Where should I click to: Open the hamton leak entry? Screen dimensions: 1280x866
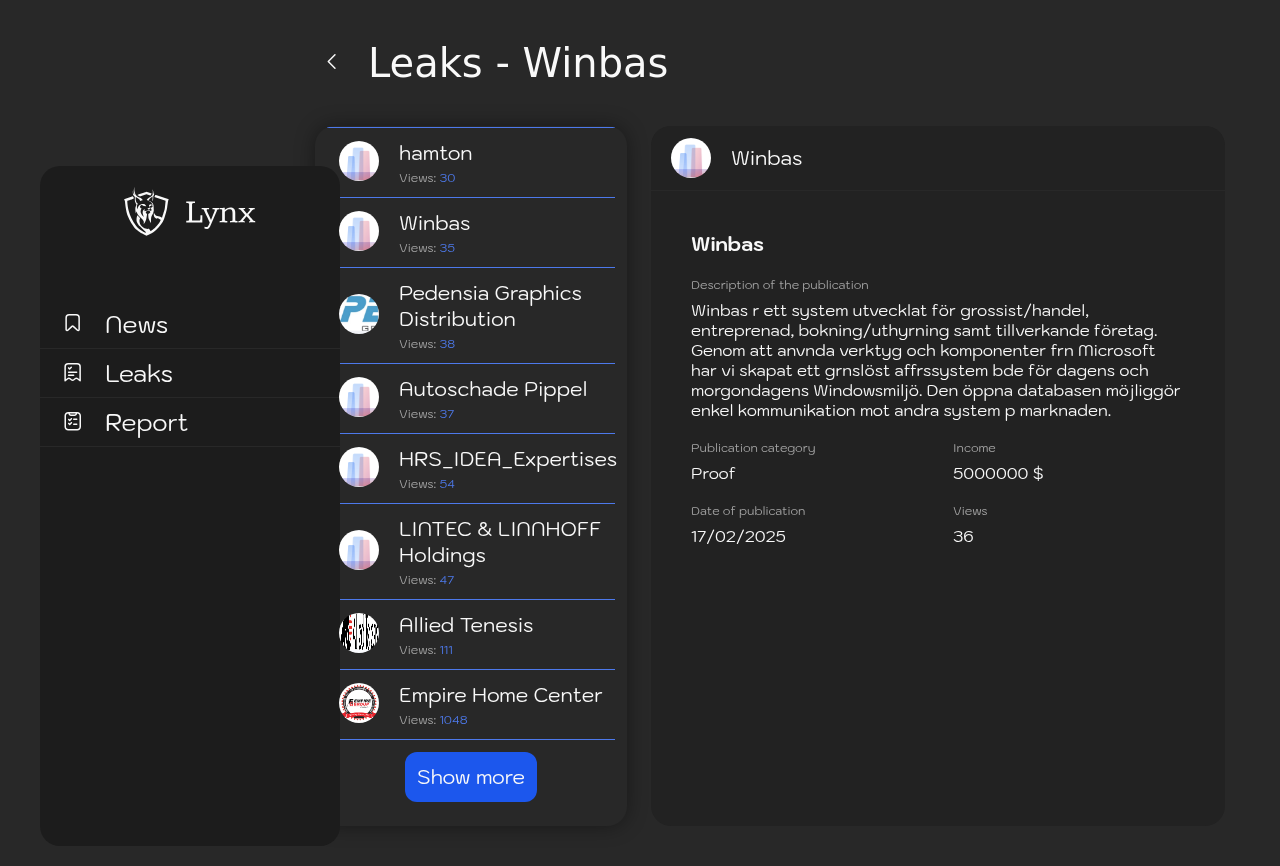pos(471,163)
